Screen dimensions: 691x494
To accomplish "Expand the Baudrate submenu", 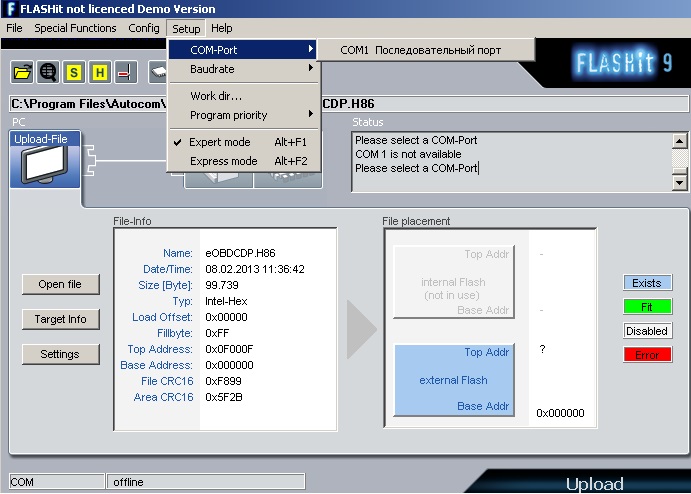I will click(244, 69).
